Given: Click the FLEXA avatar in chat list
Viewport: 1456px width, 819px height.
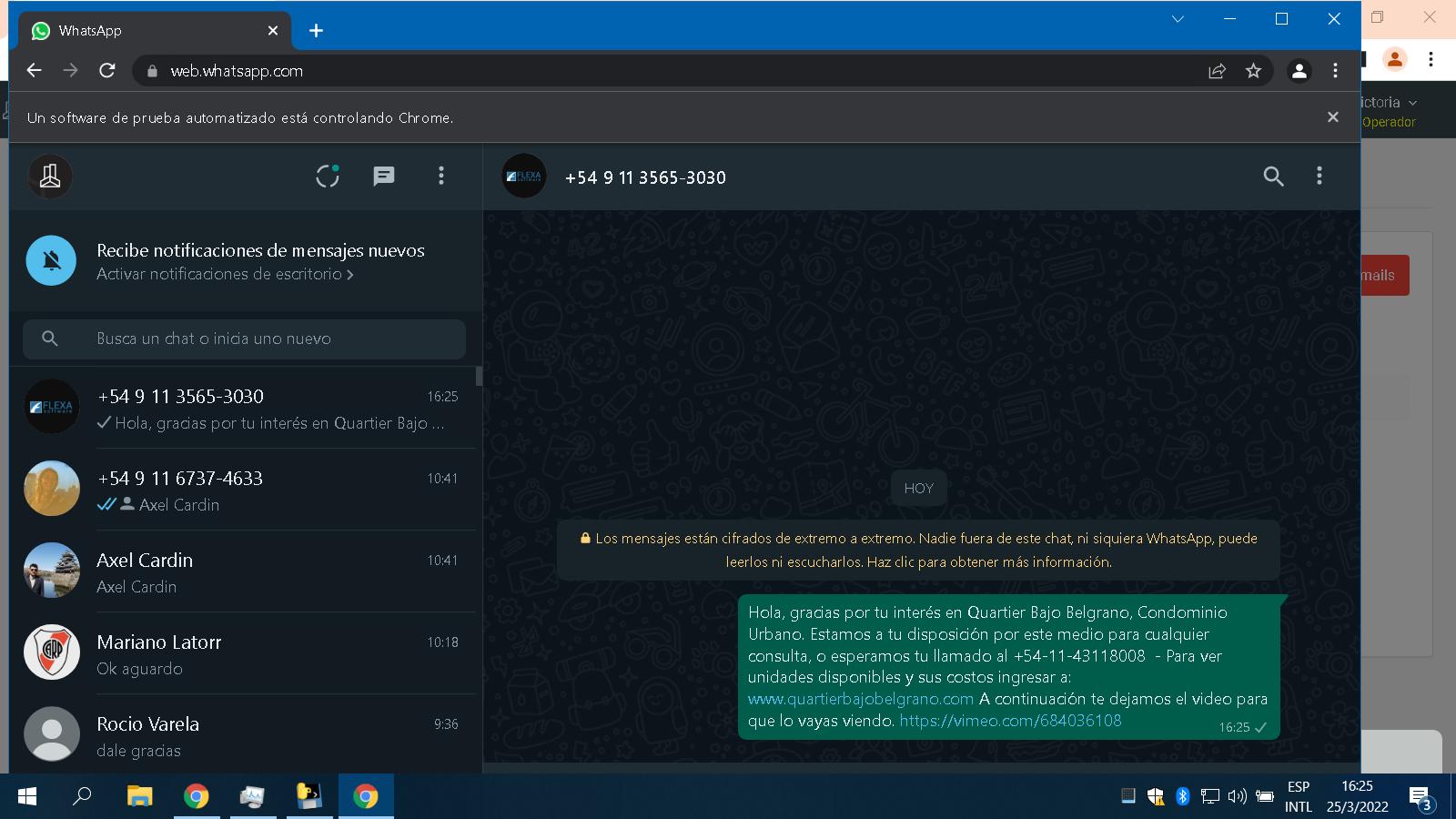Looking at the screenshot, I should (52, 407).
